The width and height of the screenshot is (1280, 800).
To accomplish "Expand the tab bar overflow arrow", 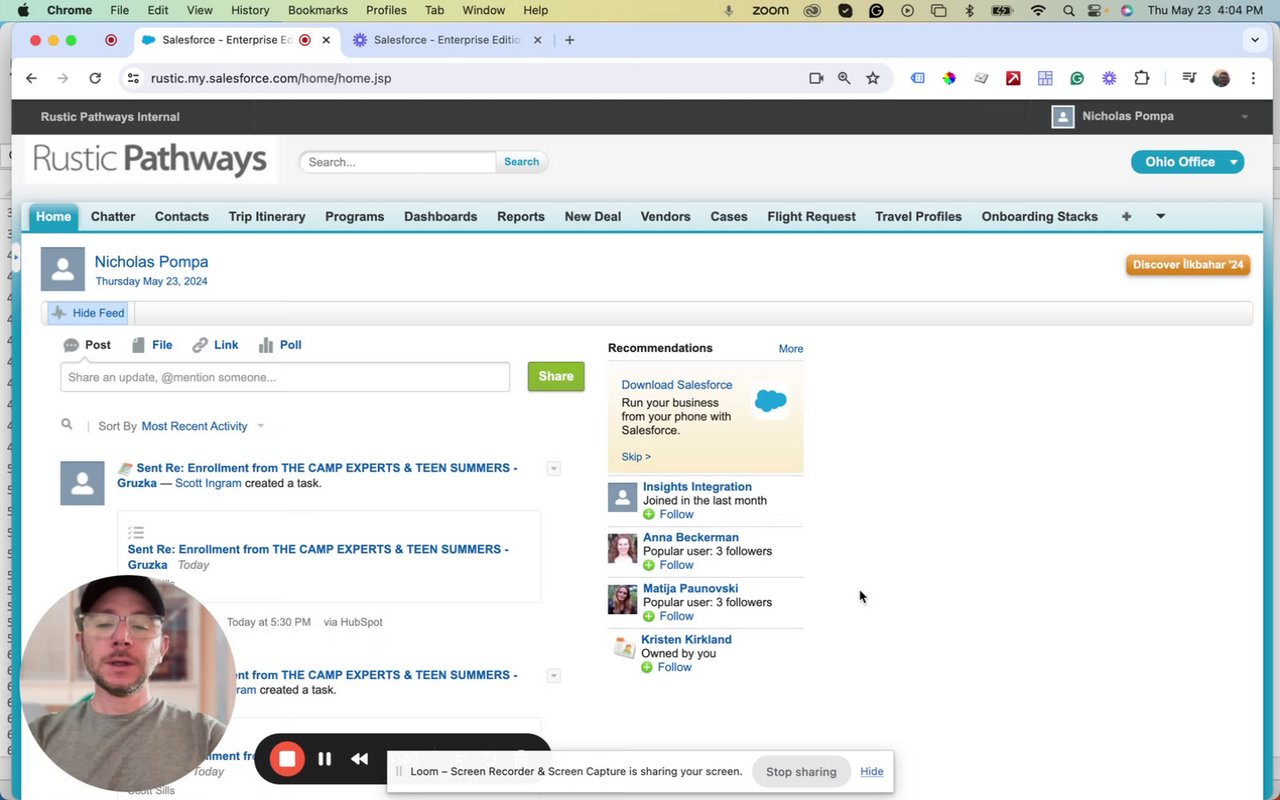I will point(1160,216).
